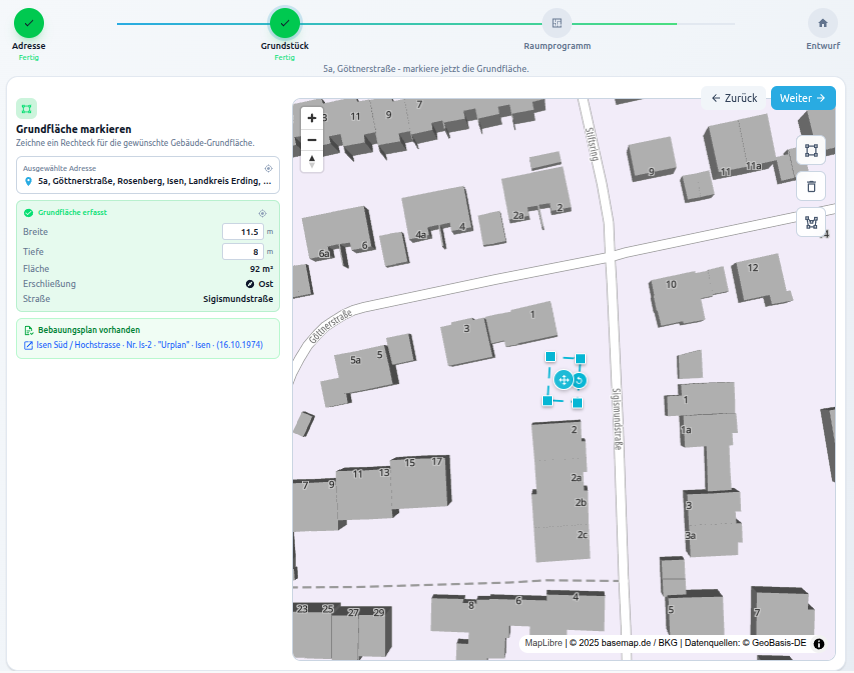
Task: Click the Weiter button
Action: click(802, 98)
